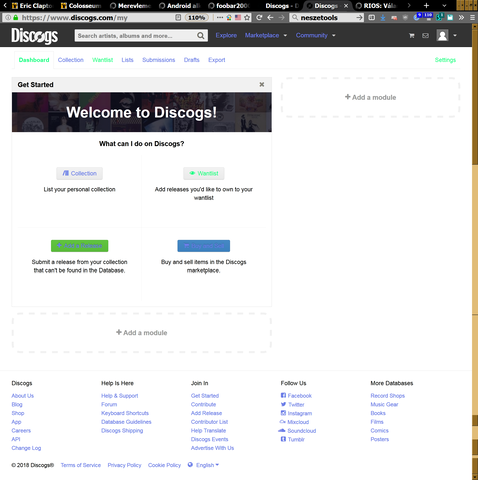Viewport: 478px width, 480px height.
Task: Click the globe language icon
Action: (x=190, y=465)
